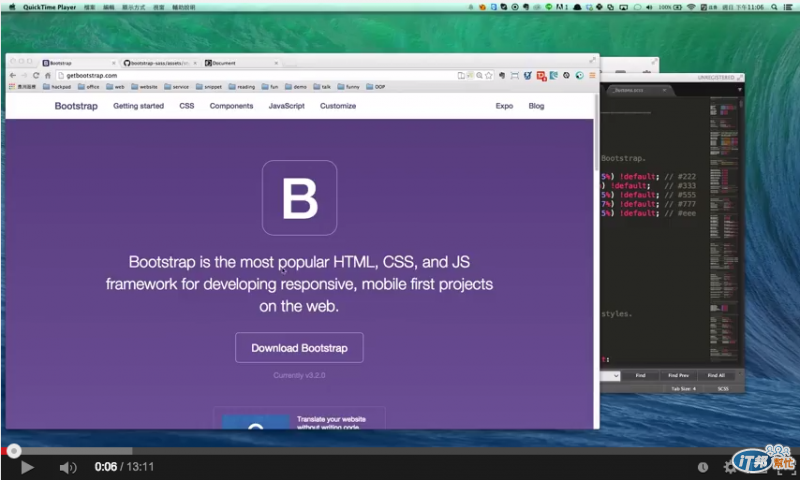
Task: Reload the getbootstrap.com page
Action: tap(36, 75)
